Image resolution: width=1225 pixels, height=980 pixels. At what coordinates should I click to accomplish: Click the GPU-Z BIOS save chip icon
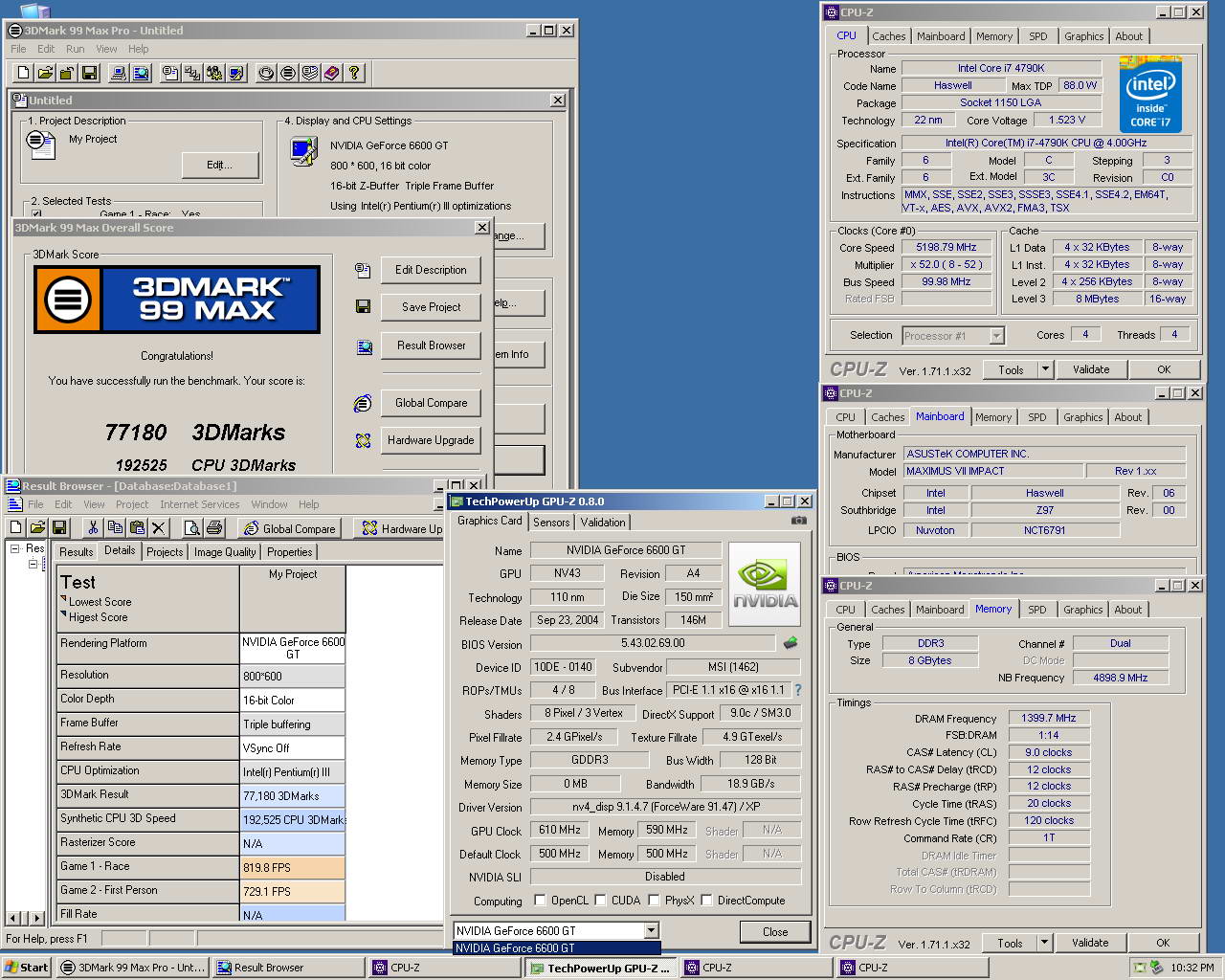(791, 643)
